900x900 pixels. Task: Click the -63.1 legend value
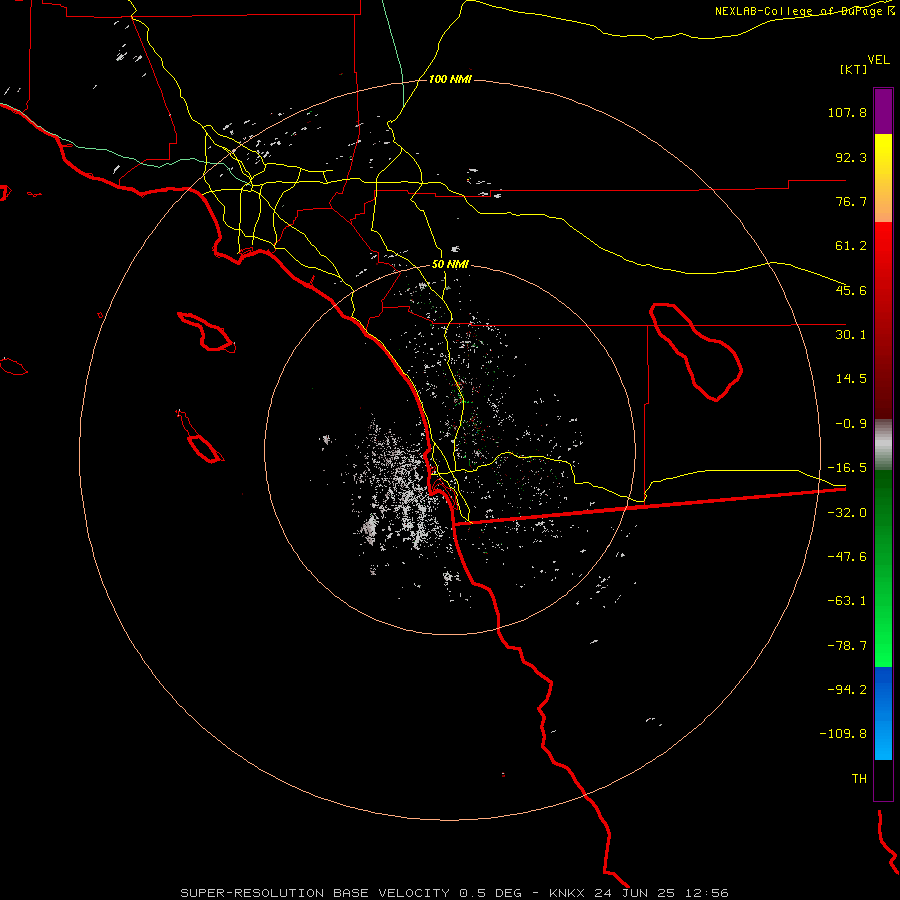[847, 601]
